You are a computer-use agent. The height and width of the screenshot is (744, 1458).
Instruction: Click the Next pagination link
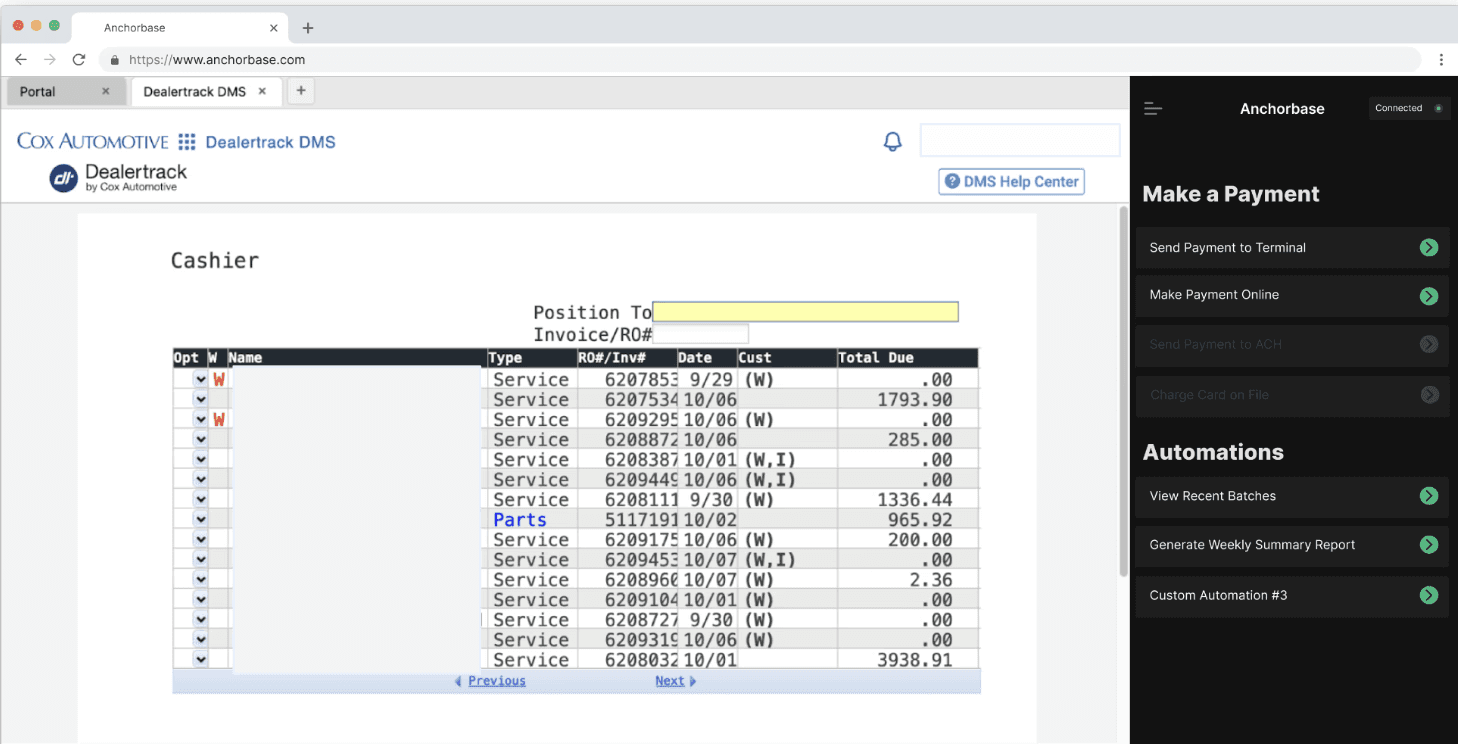click(668, 680)
